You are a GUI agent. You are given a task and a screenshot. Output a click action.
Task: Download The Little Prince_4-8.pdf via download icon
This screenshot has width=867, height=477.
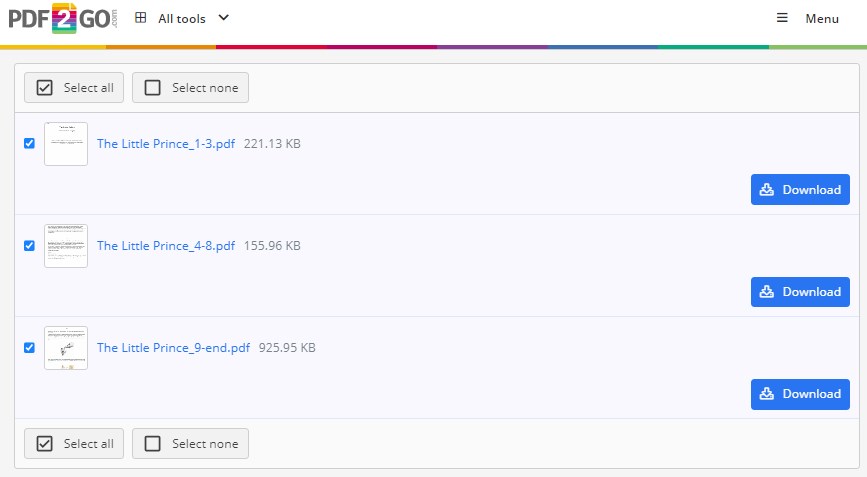click(767, 292)
